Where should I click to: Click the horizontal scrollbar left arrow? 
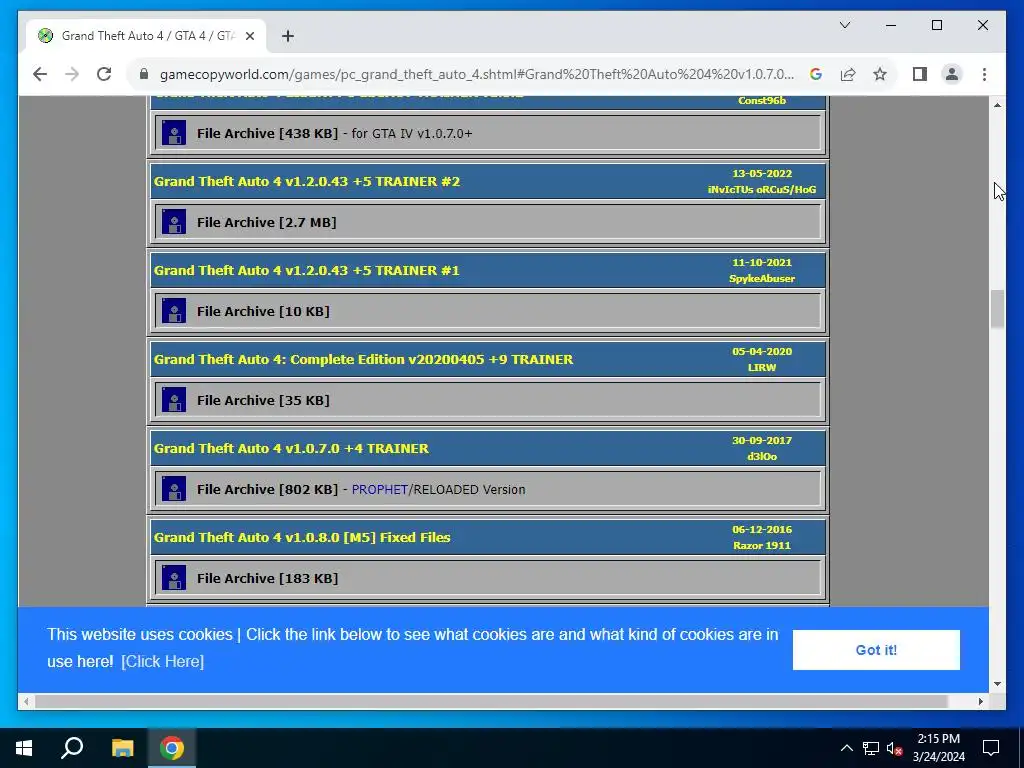(26, 701)
